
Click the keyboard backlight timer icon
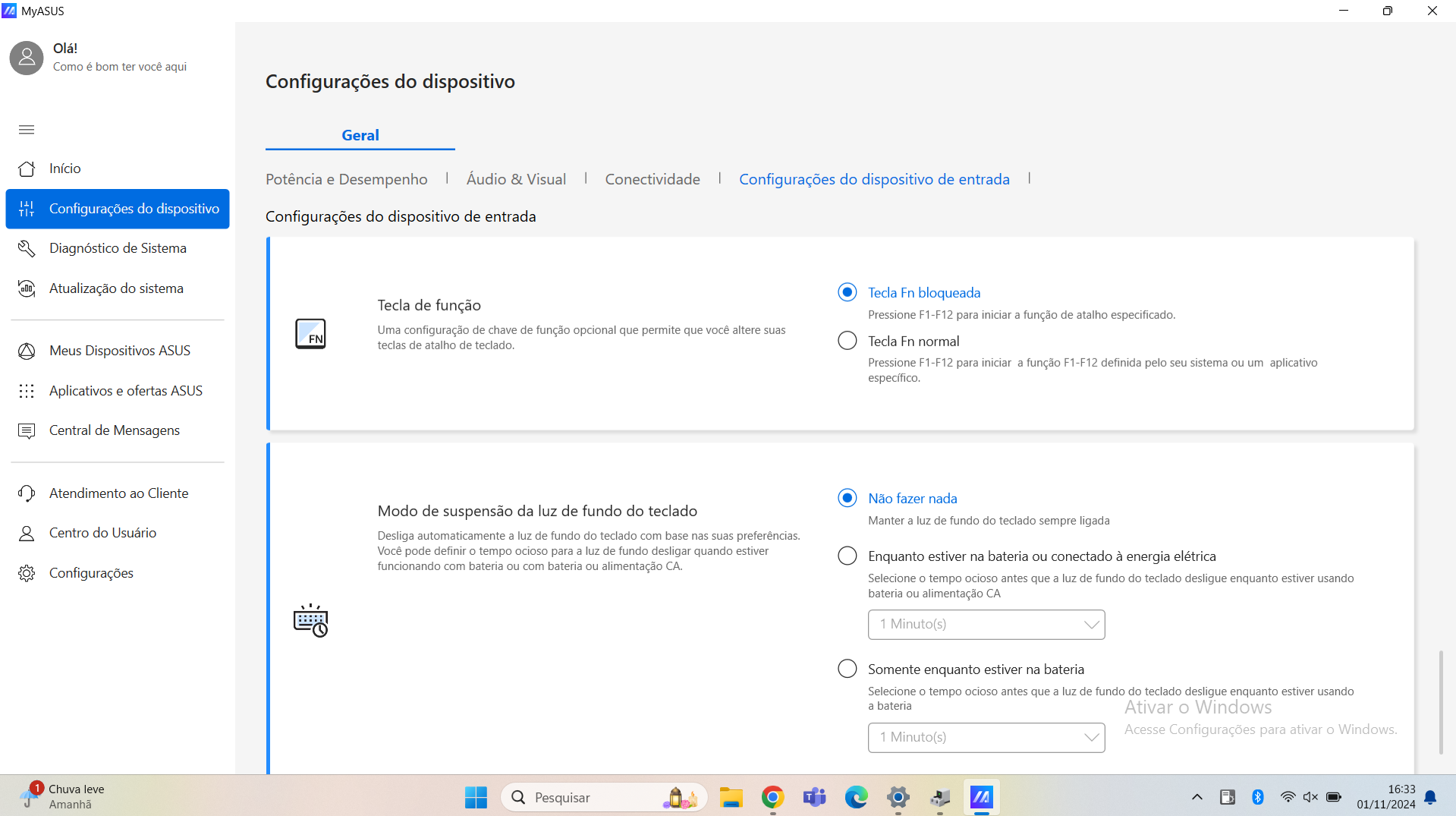tap(310, 621)
